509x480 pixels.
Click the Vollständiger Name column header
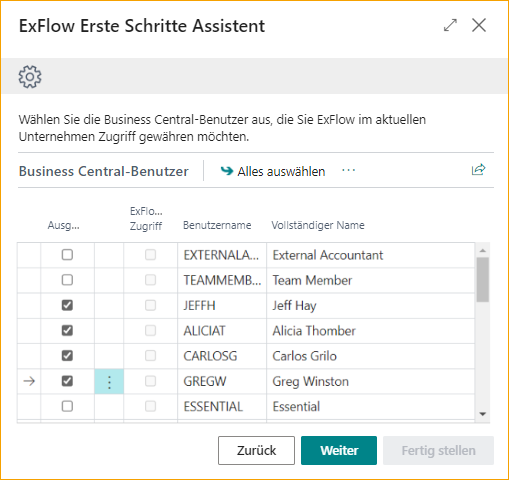click(x=318, y=225)
